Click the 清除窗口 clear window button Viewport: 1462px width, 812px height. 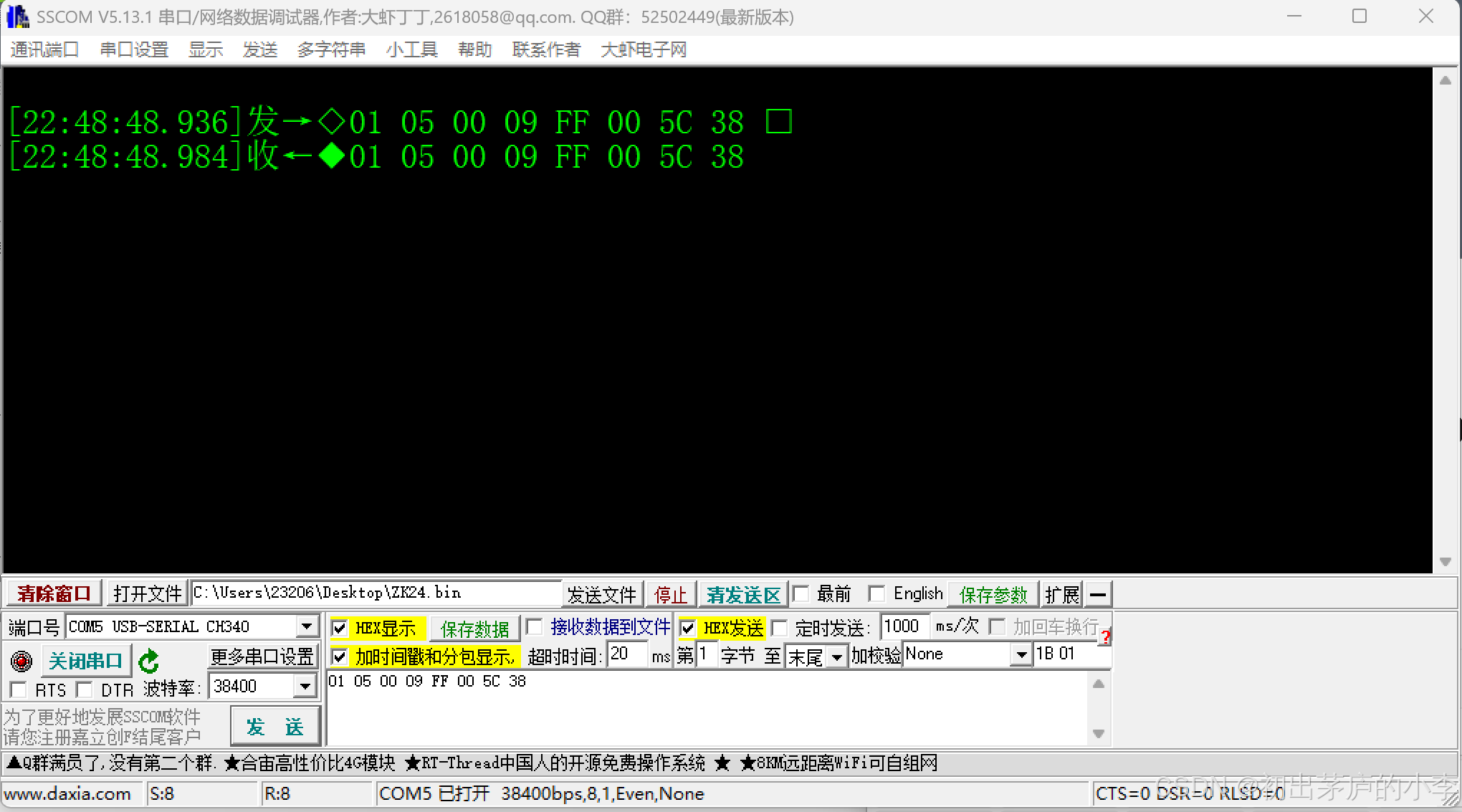coord(54,594)
